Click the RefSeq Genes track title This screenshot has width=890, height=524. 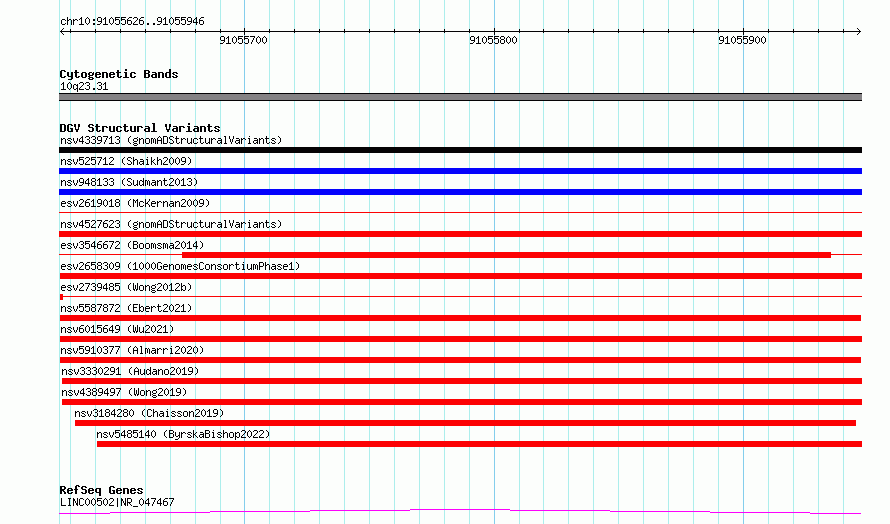pos(101,490)
